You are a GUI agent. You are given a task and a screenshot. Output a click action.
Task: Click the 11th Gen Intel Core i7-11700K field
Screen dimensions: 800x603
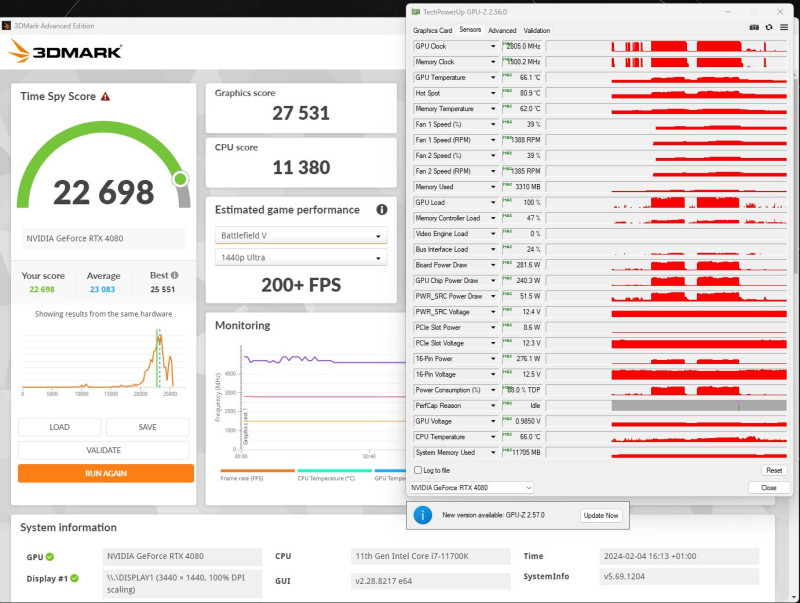click(431, 556)
